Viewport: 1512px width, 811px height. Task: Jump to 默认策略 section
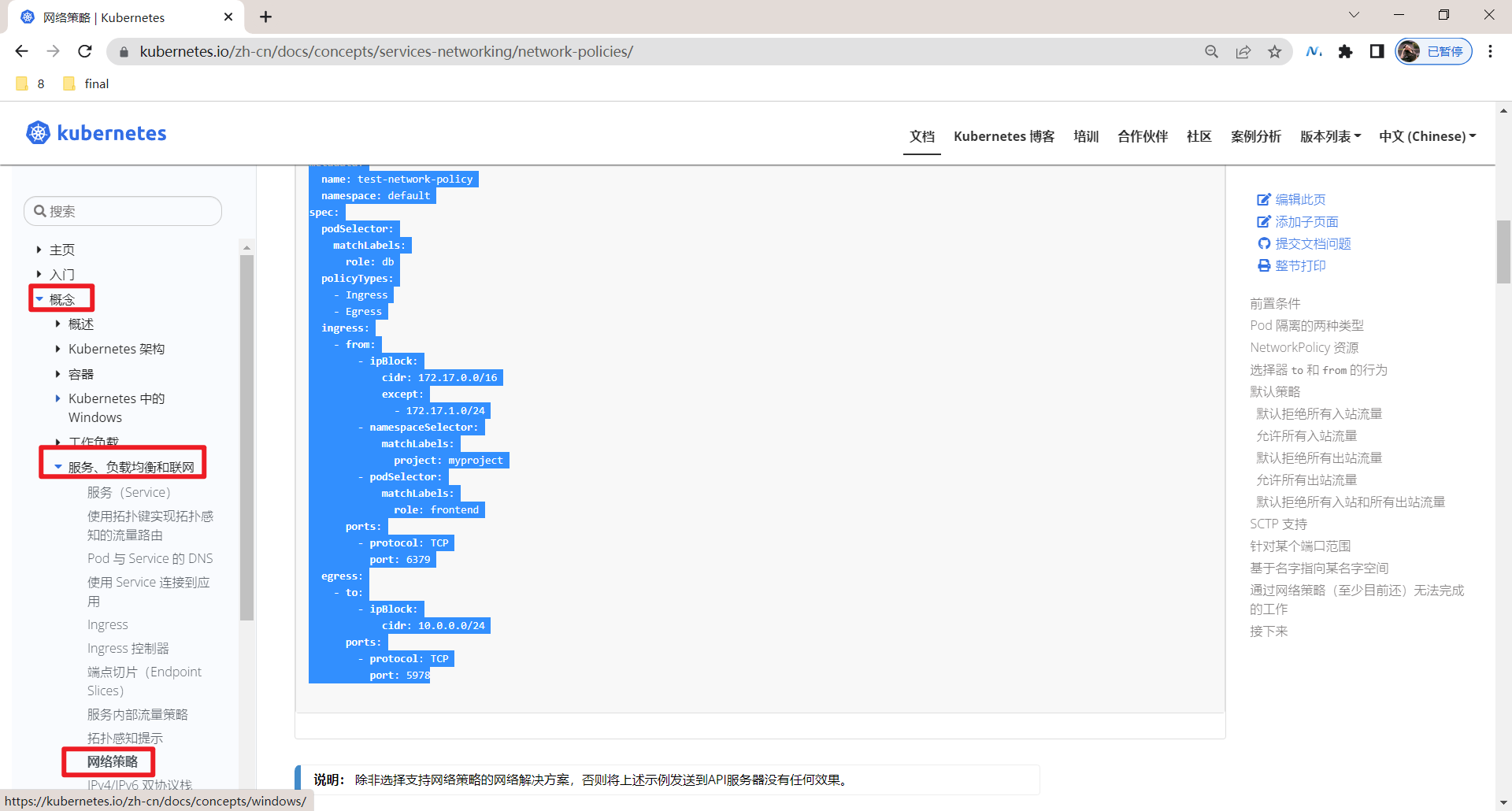(1275, 391)
